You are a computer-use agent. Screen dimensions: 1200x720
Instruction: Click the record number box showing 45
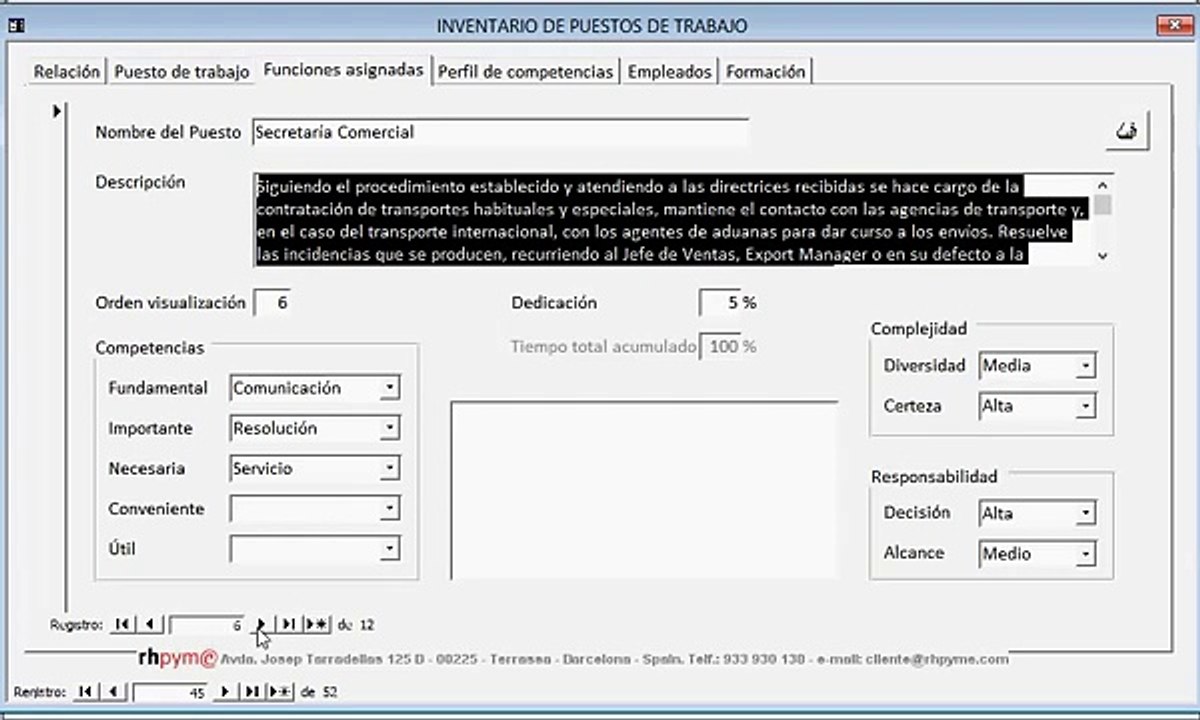click(169, 692)
